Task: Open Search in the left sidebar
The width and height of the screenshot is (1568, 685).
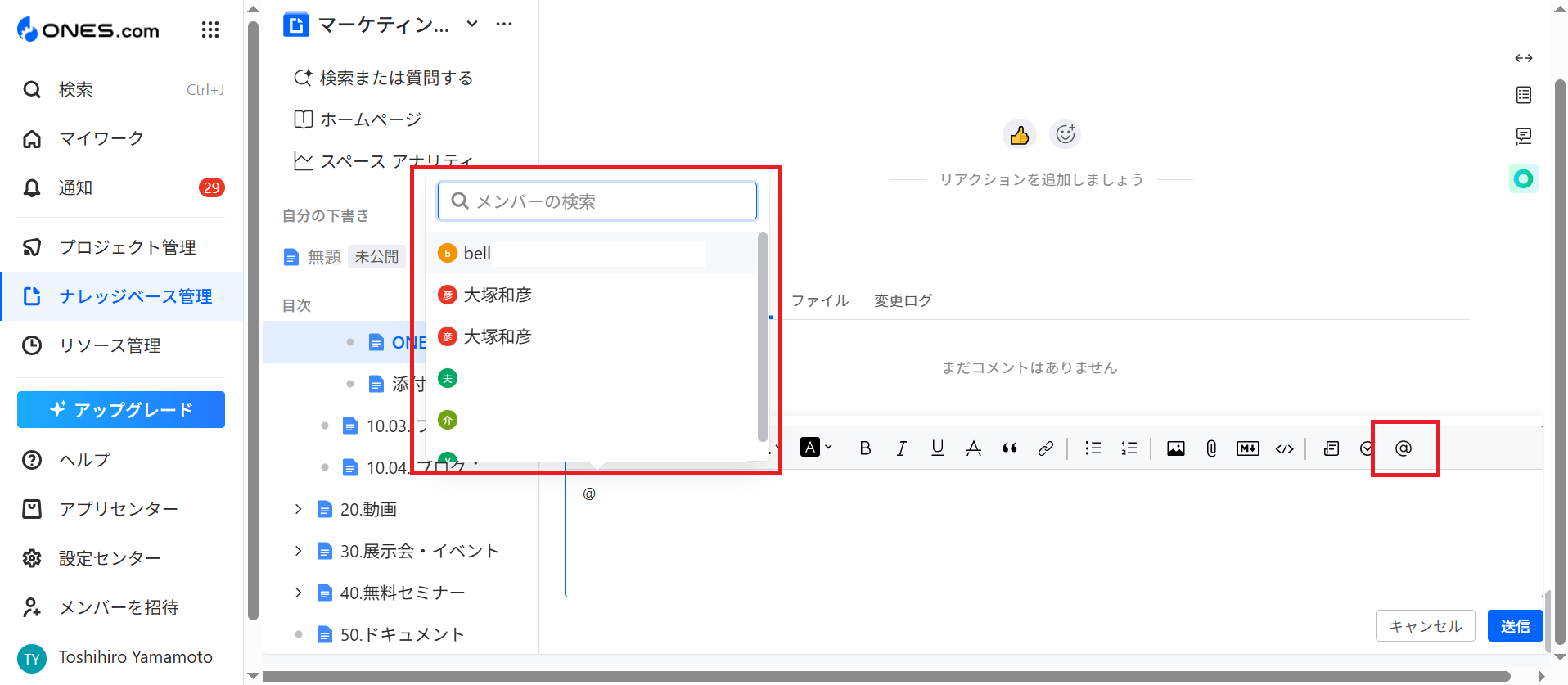Action: [x=123, y=89]
